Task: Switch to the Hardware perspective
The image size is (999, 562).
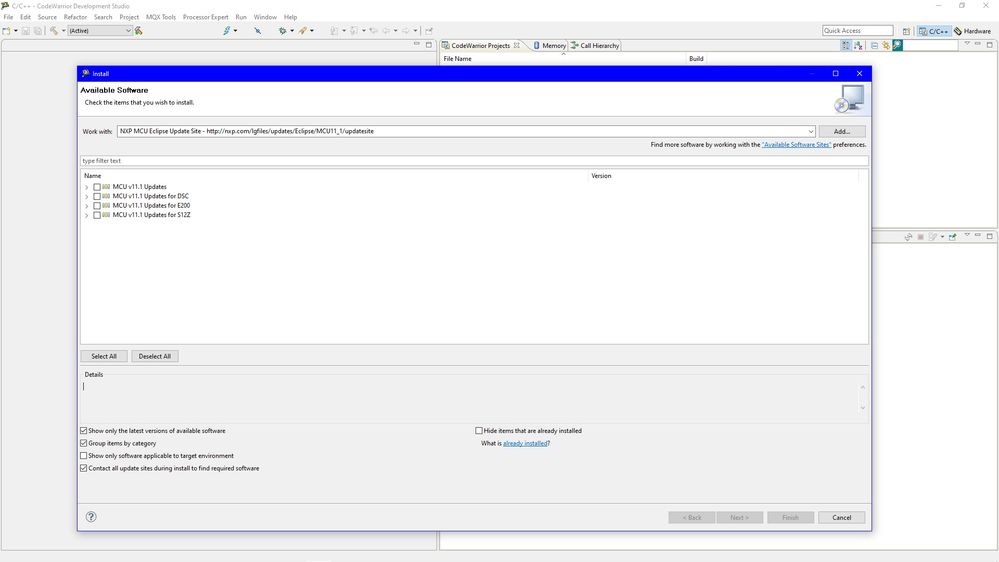Action: coord(972,31)
